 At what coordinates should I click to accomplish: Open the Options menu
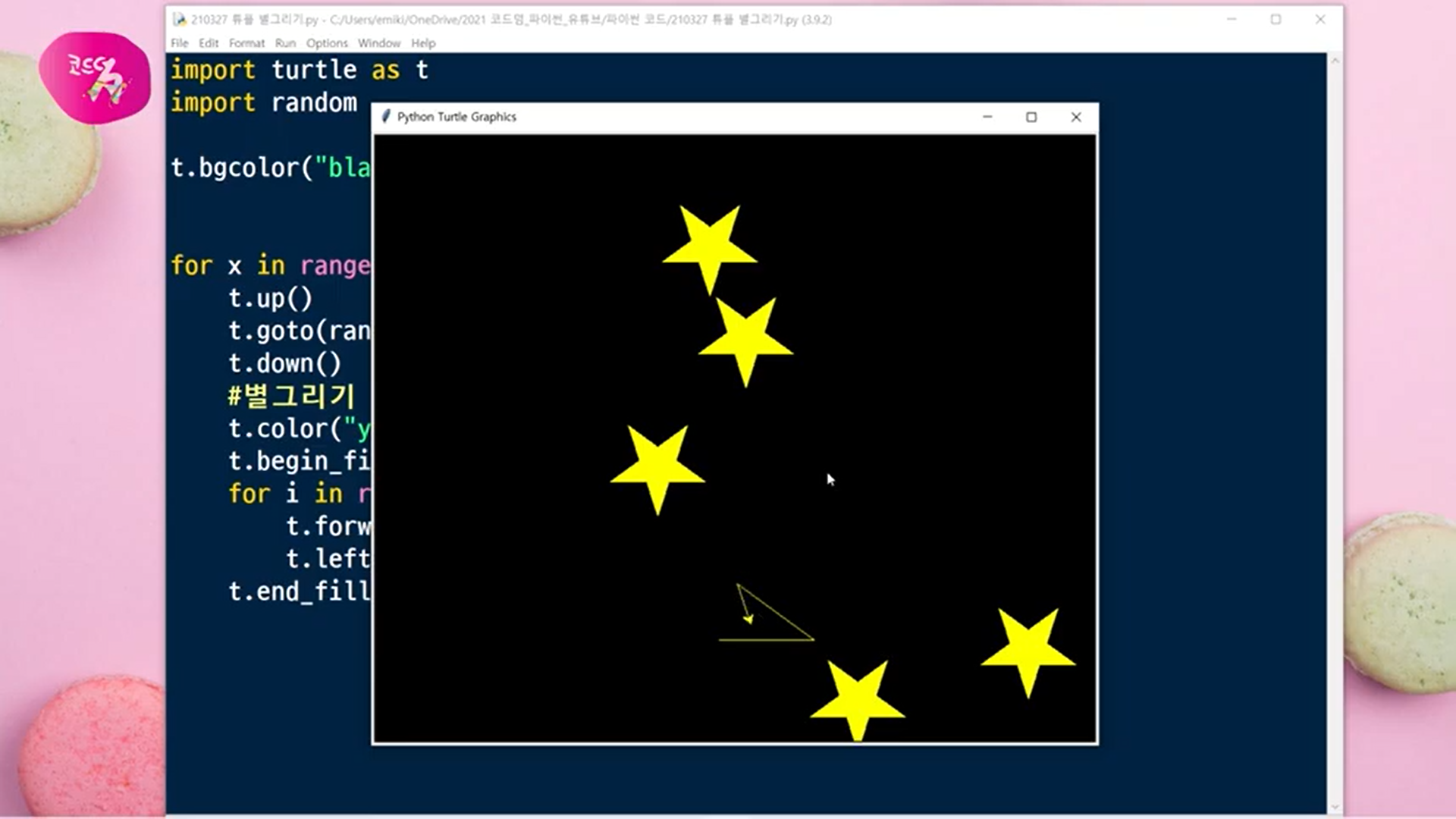click(x=327, y=43)
